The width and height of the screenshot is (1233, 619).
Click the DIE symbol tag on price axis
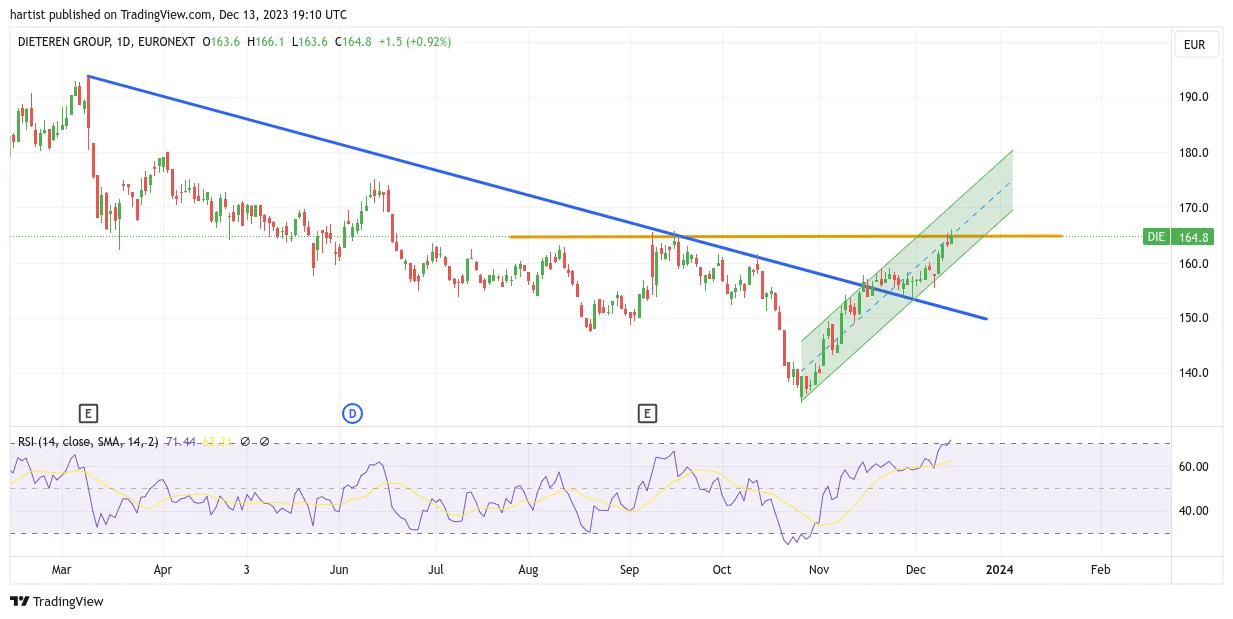click(x=1156, y=237)
